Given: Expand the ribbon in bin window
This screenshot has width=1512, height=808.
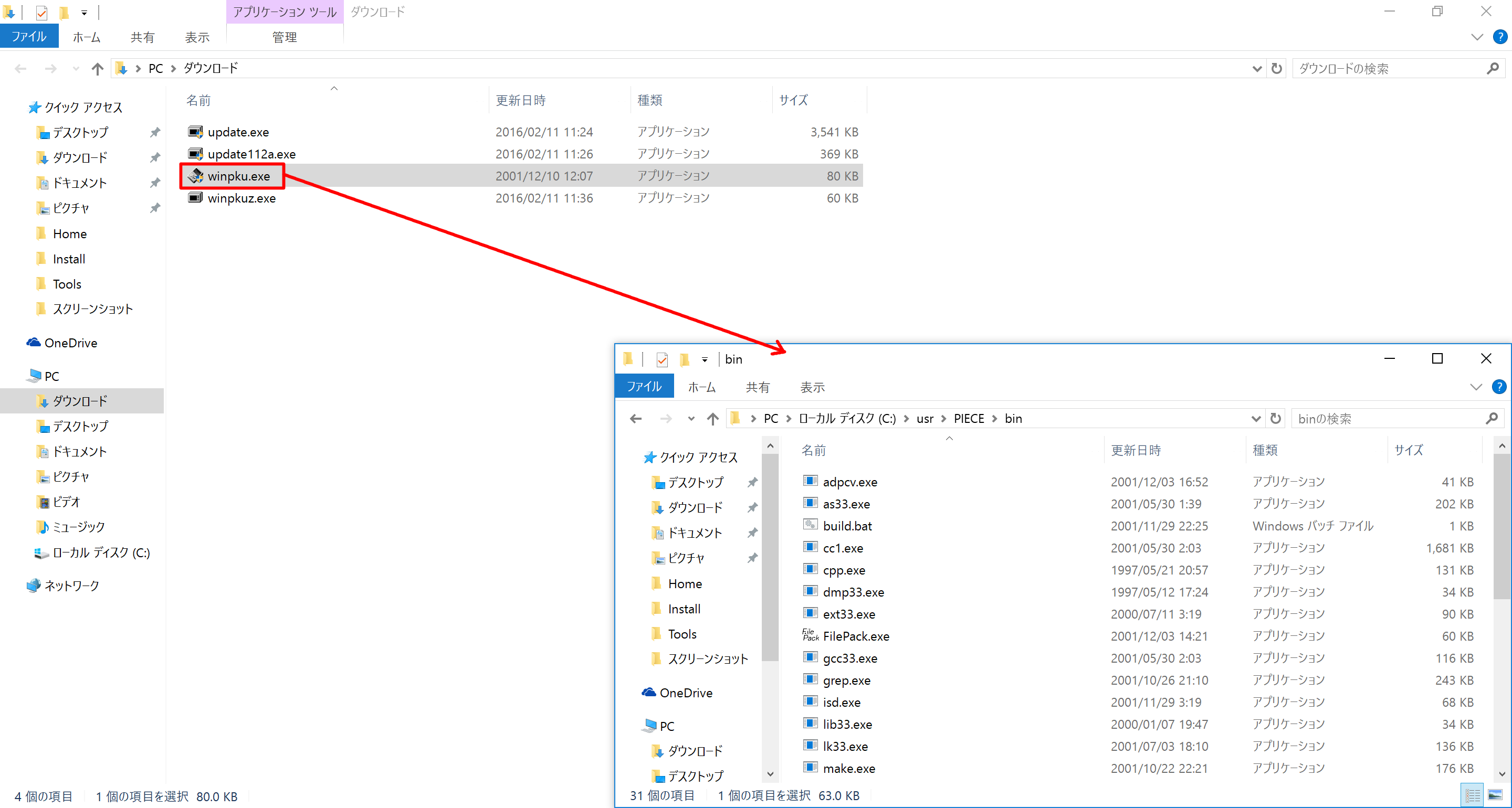Looking at the screenshot, I should (1476, 387).
